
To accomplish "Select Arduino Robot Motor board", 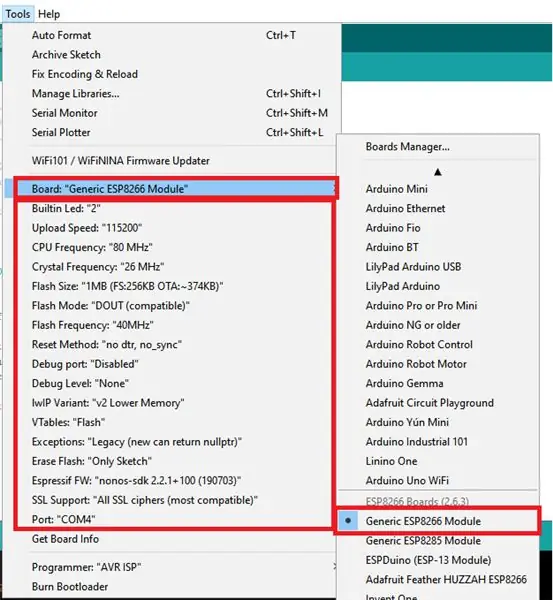I will [438, 364].
